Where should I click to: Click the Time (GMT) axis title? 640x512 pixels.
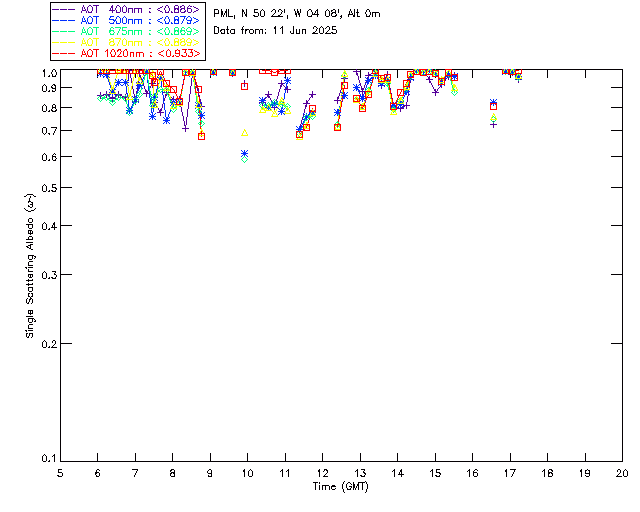point(340,485)
